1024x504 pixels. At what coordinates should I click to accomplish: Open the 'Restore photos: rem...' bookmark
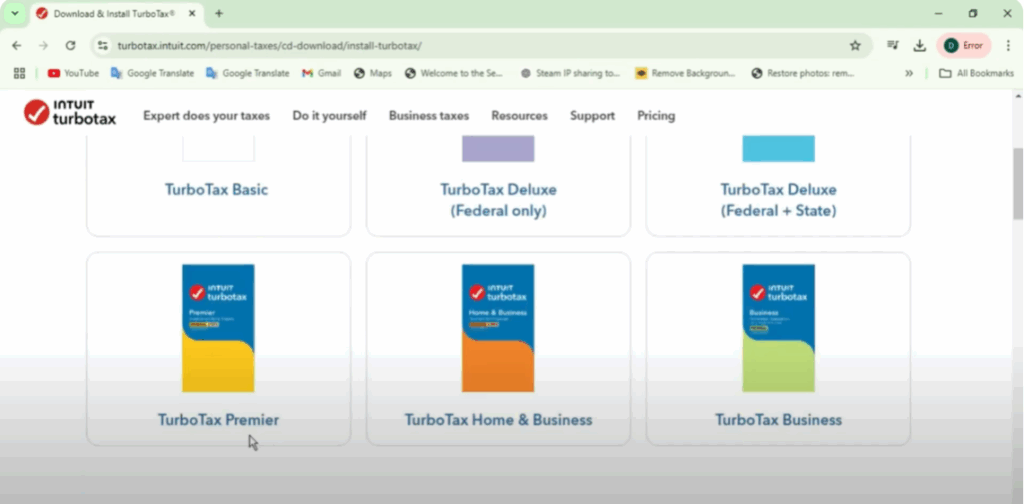pos(803,73)
